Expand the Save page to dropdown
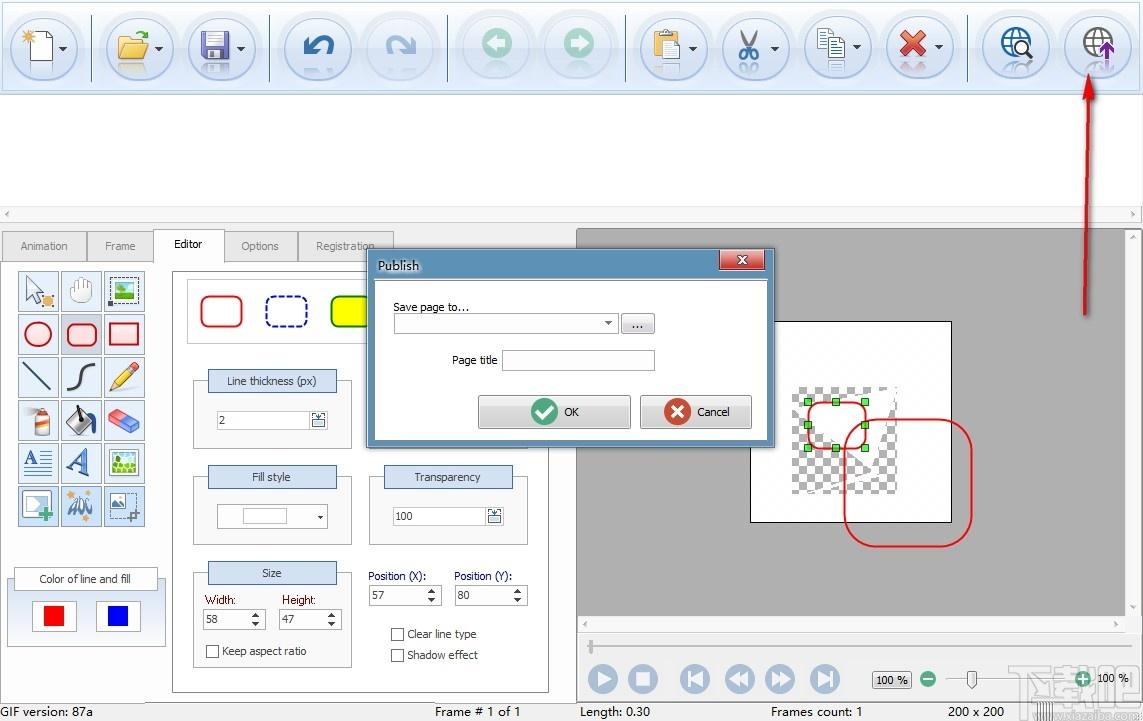 coord(608,323)
